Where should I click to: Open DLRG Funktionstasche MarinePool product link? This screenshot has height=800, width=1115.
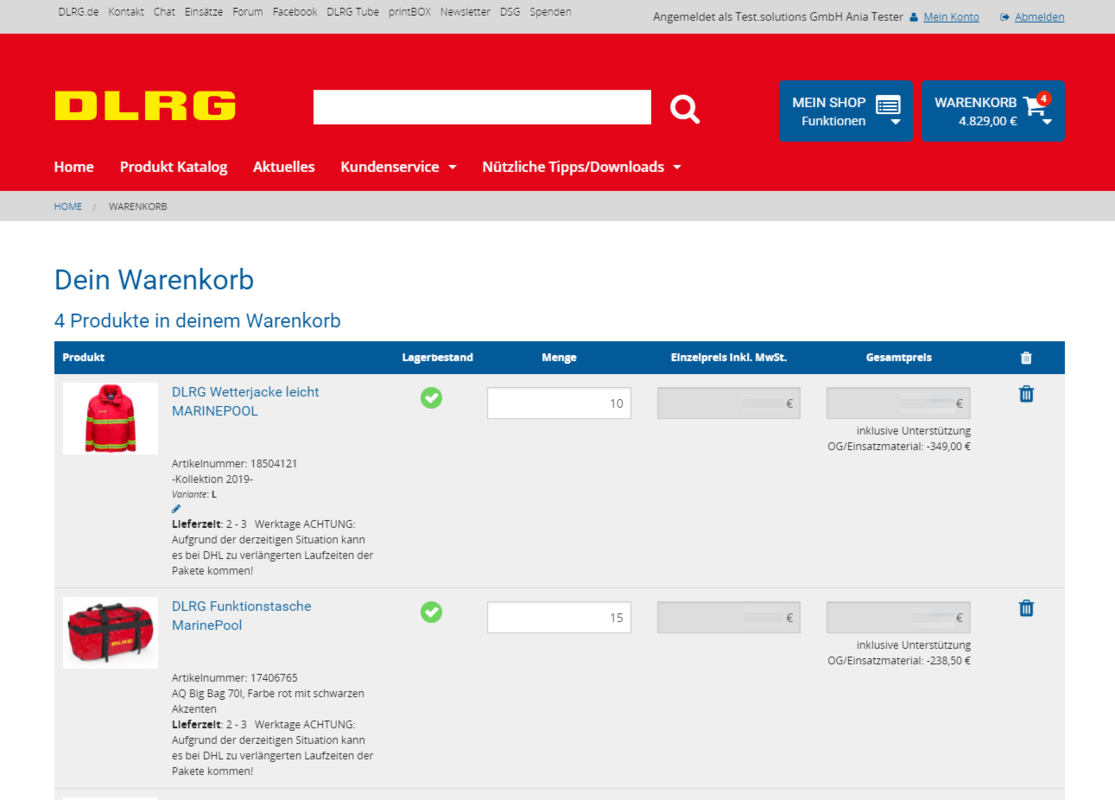pyautogui.click(x=242, y=616)
